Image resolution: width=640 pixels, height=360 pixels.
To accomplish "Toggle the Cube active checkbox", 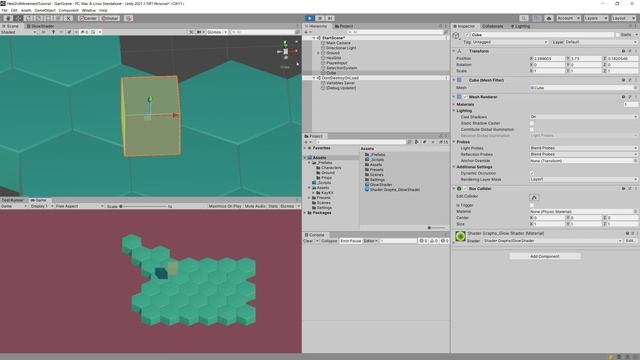I will coord(467,35).
